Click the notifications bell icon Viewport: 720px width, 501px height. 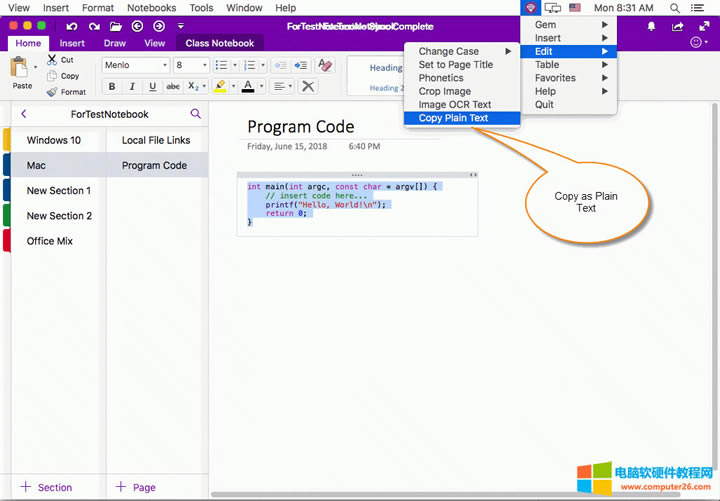click(x=652, y=26)
